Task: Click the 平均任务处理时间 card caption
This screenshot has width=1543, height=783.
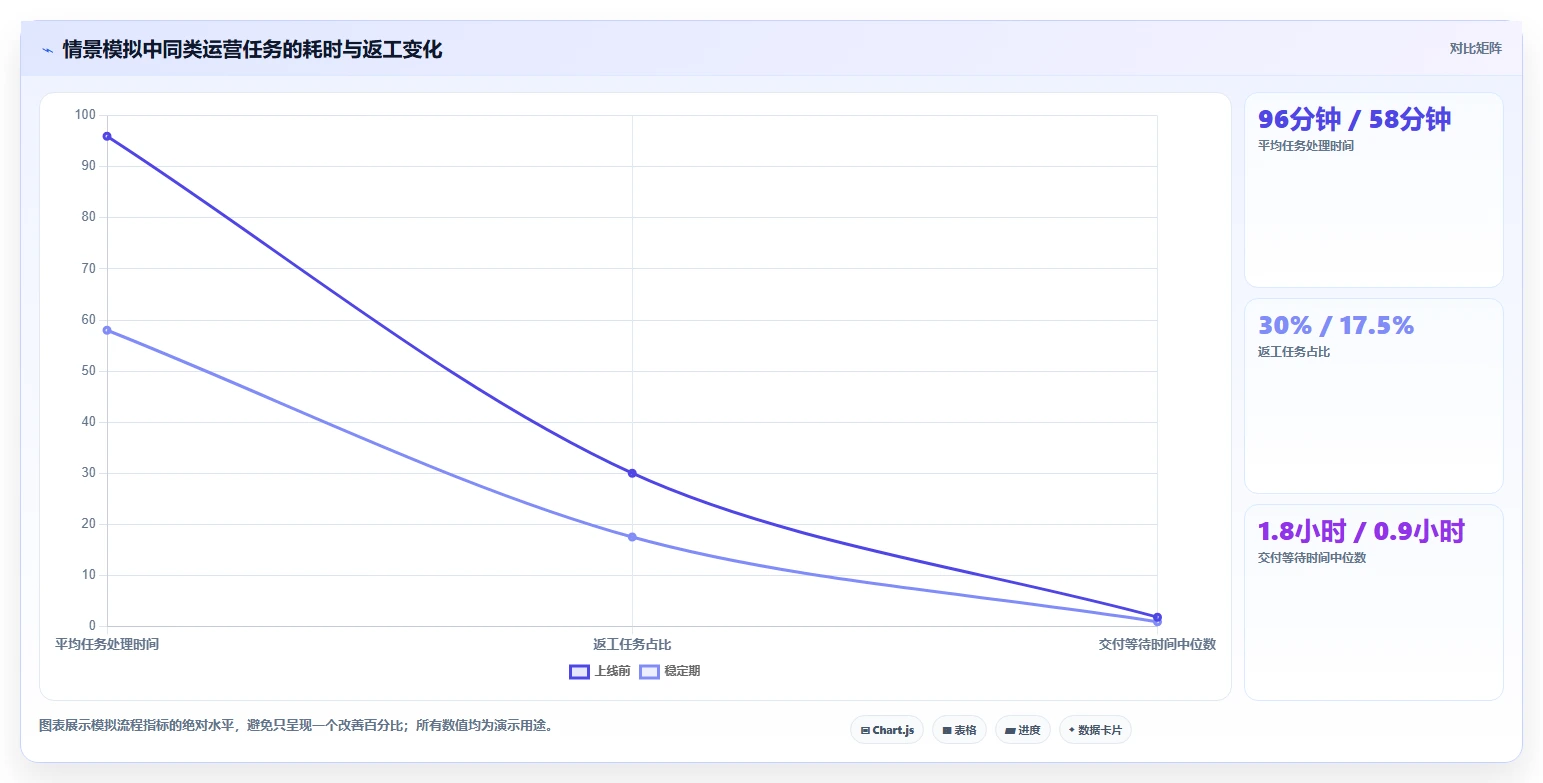Action: (x=1306, y=146)
